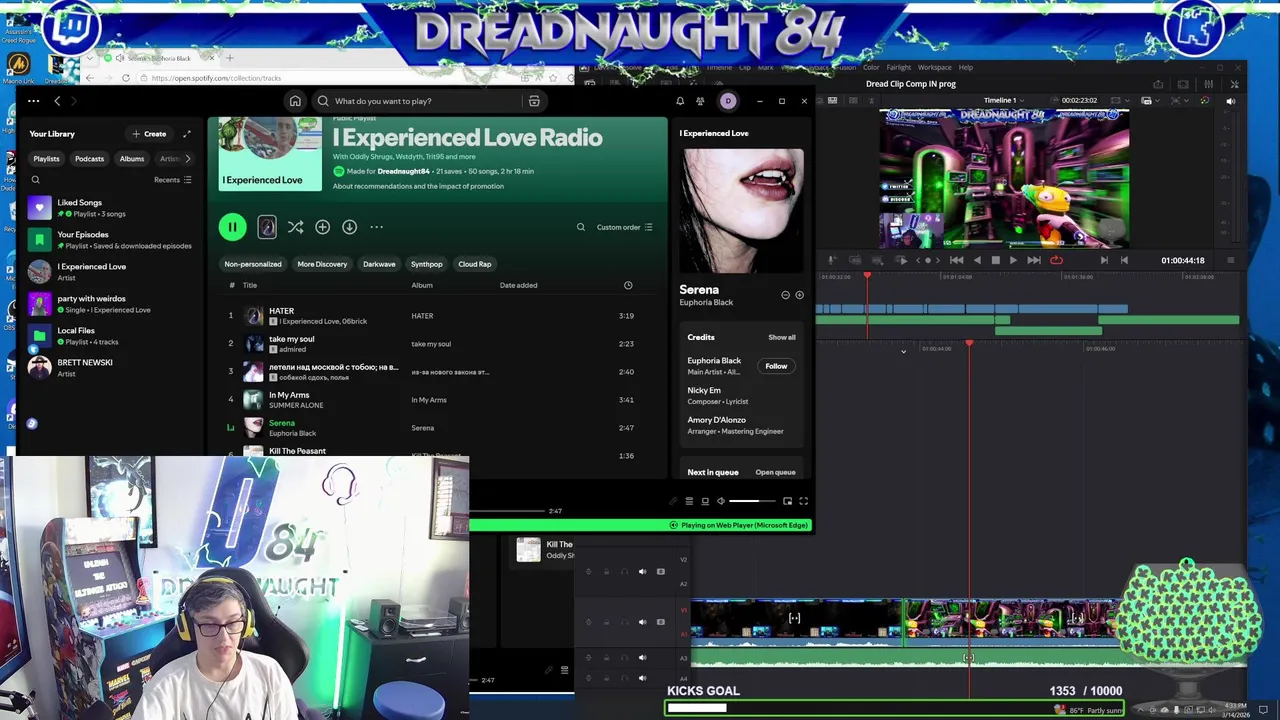The image size is (1280, 720).
Task: Click the Serena album art thumbnail
Action: point(742,211)
